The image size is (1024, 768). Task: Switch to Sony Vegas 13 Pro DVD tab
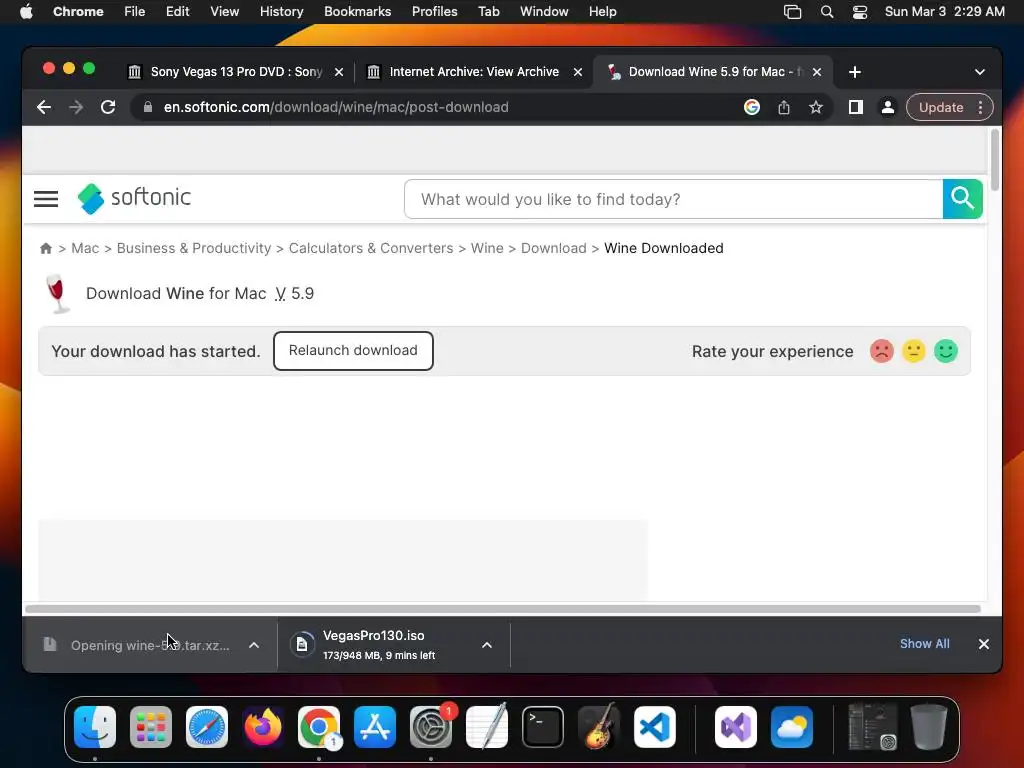pos(235,72)
